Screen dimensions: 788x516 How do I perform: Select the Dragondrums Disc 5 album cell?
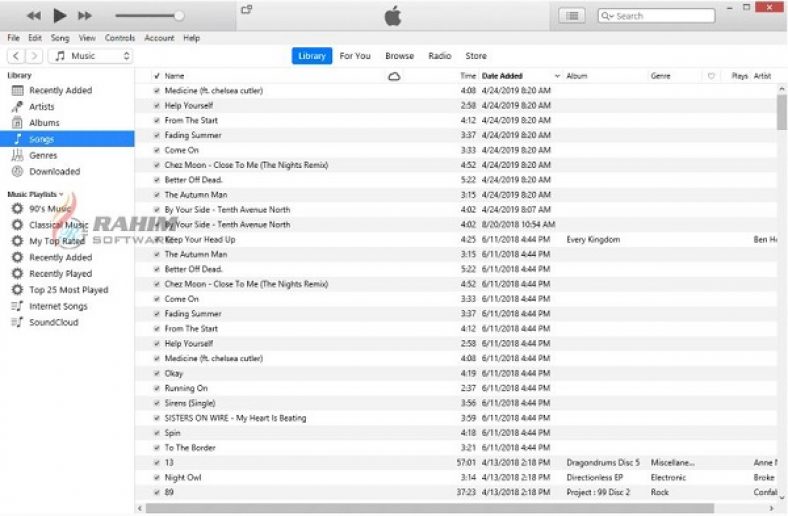coord(603,463)
